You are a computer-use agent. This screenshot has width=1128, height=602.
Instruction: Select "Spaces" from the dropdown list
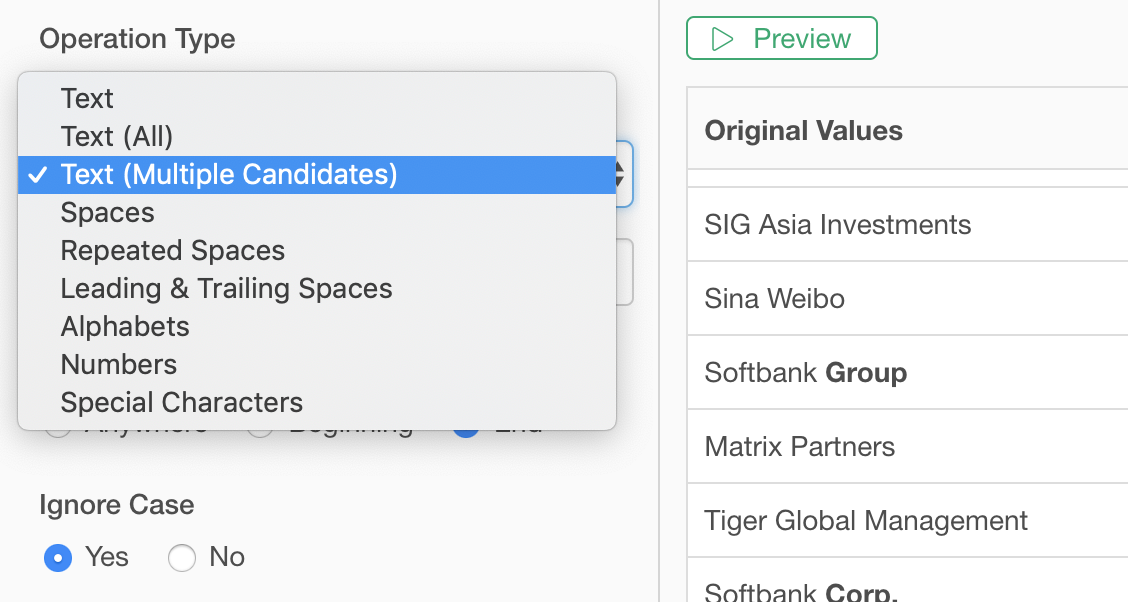click(107, 212)
